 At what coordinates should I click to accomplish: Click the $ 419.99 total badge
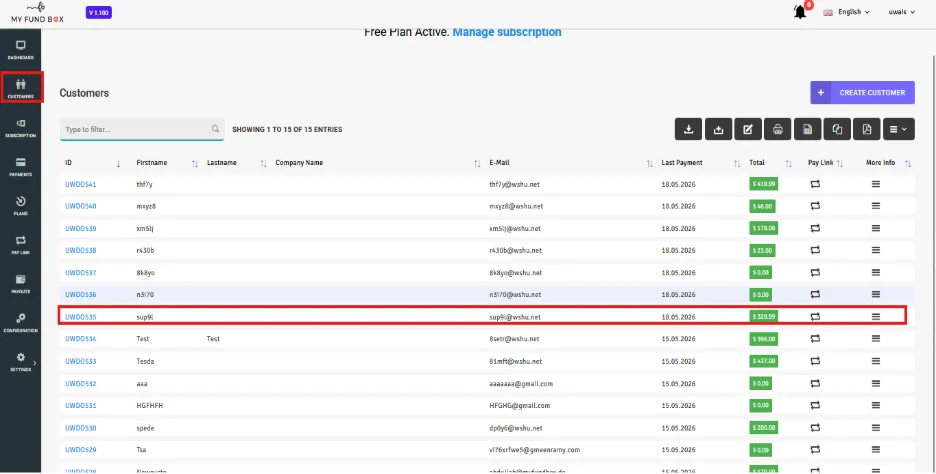point(763,184)
